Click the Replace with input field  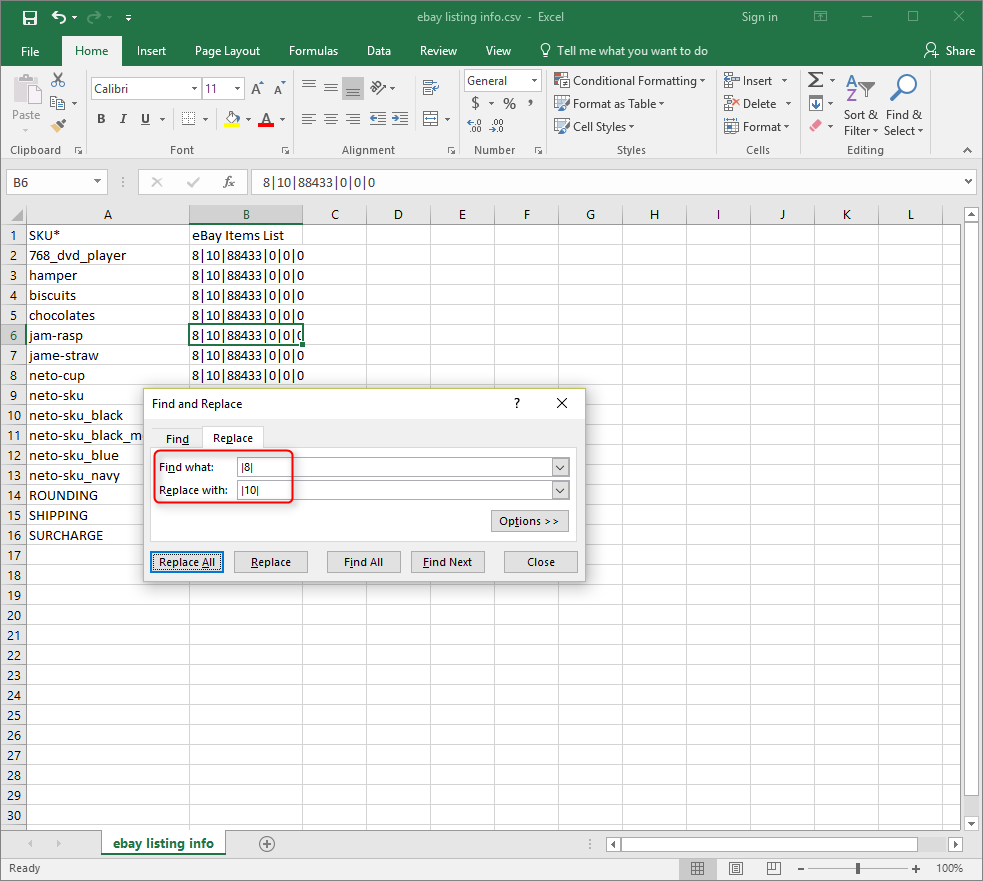click(x=395, y=490)
